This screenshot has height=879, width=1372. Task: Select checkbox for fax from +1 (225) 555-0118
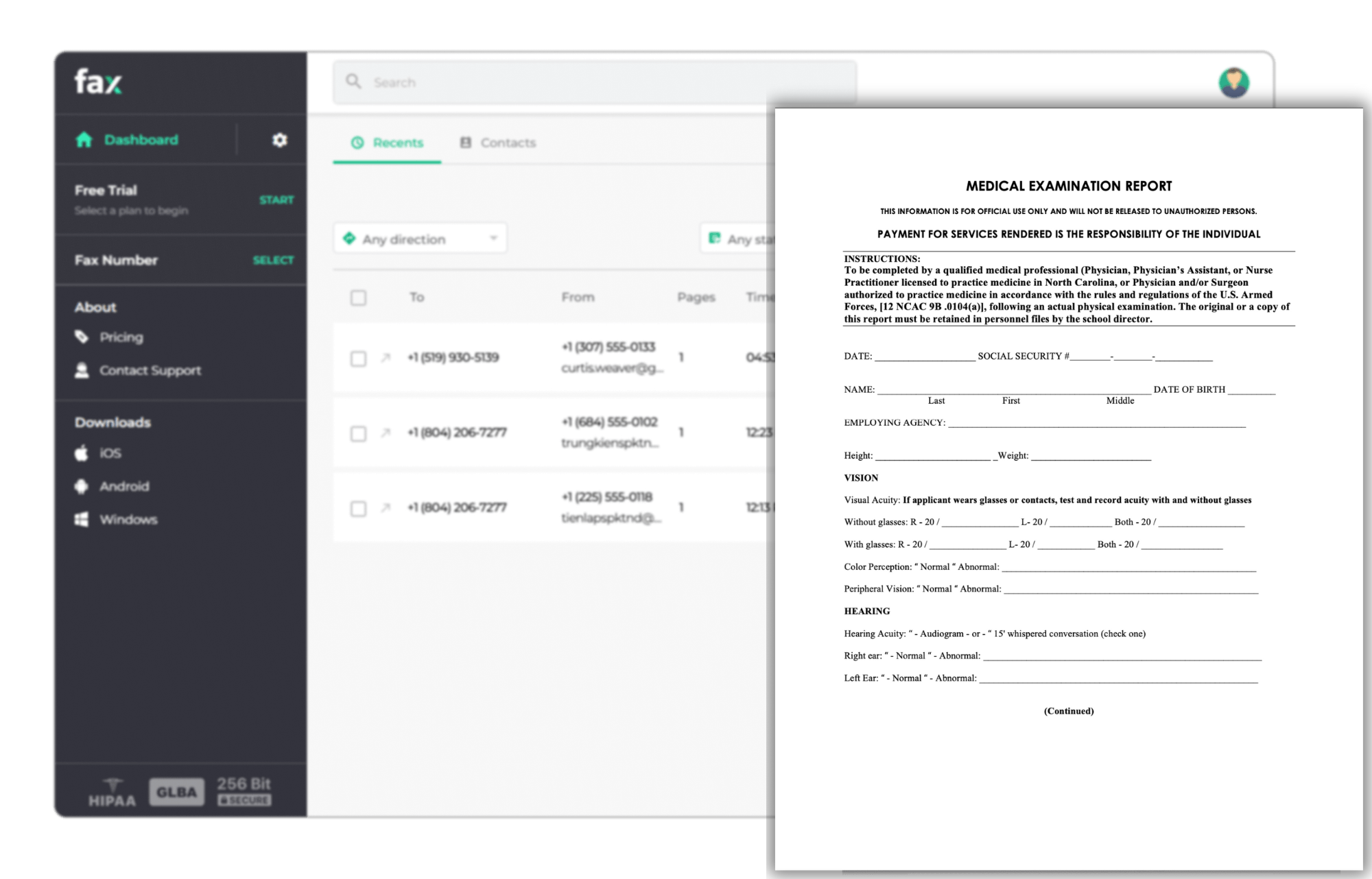click(x=358, y=508)
